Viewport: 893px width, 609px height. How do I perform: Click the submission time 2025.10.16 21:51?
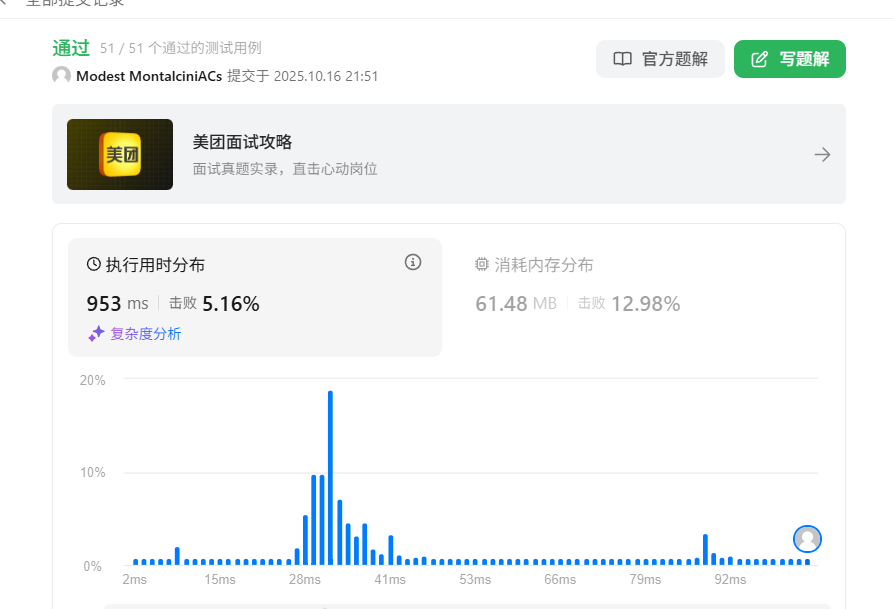(x=326, y=76)
